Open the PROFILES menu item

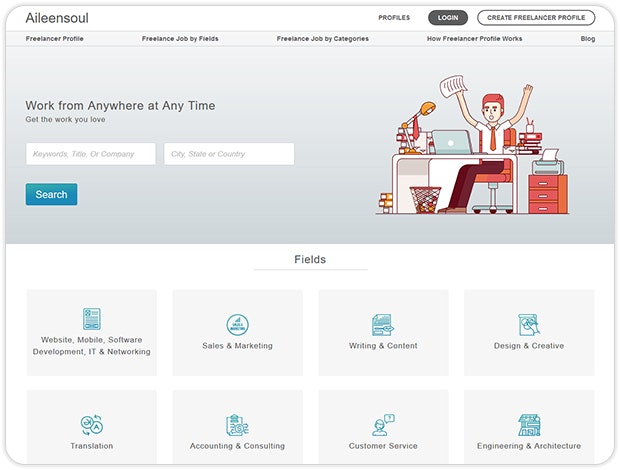pyautogui.click(x=394, y=18)
